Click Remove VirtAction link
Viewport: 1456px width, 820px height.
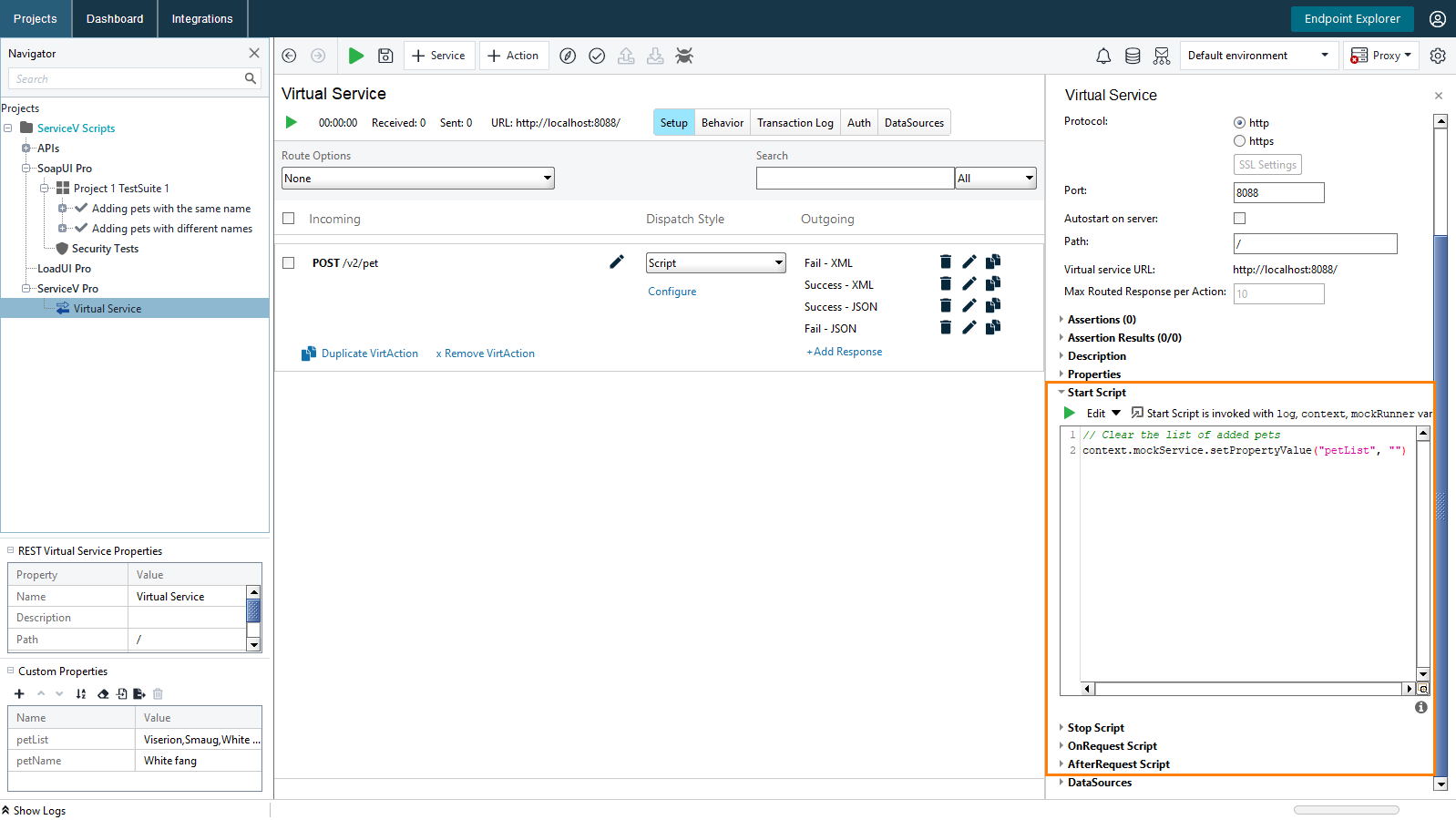[486, 354]
